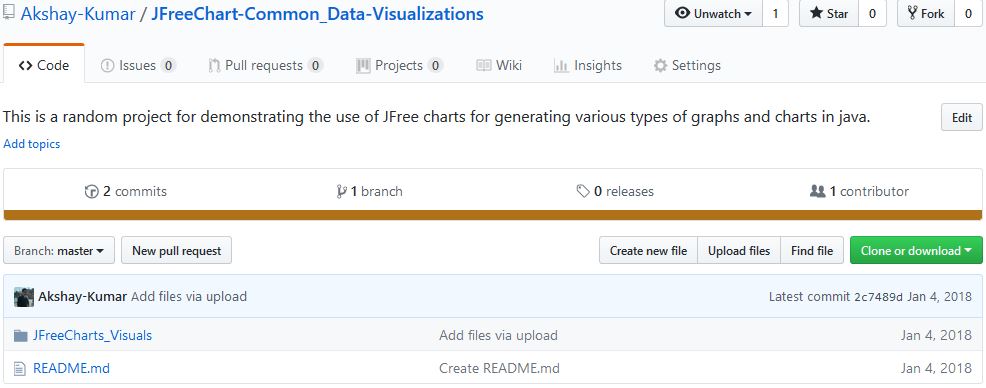Click Upload files button
The height and width of the screenshot is (388, 986).
click(x=739, y=250)
